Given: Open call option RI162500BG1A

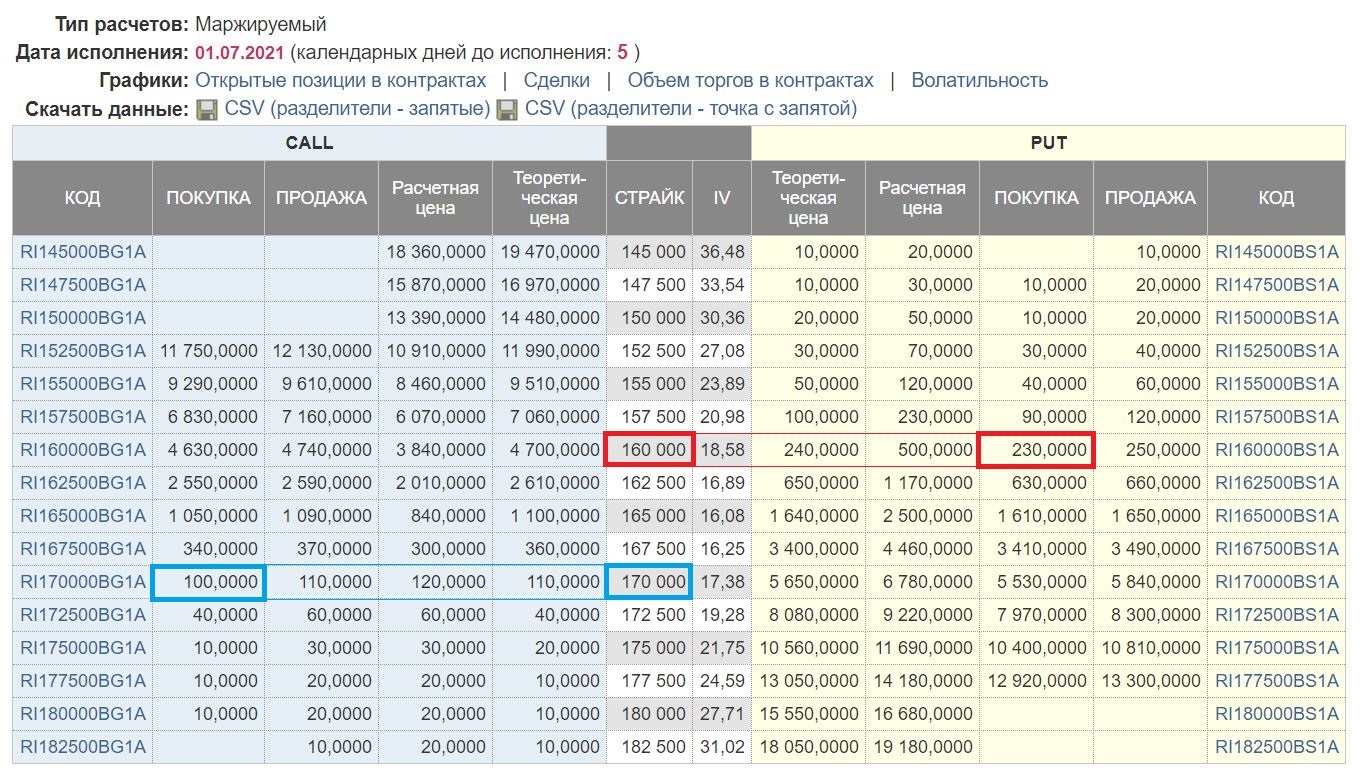Looking at the screenshot, I should coord(83,483).
